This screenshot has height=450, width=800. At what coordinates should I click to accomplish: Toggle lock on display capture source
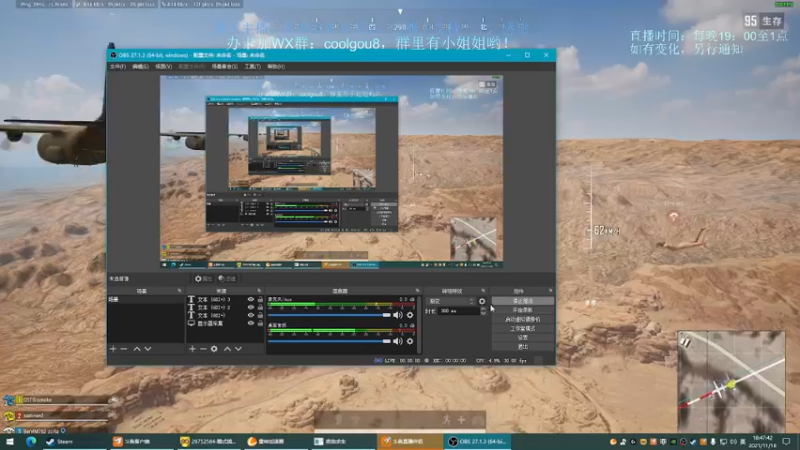[x=260, y=323]
